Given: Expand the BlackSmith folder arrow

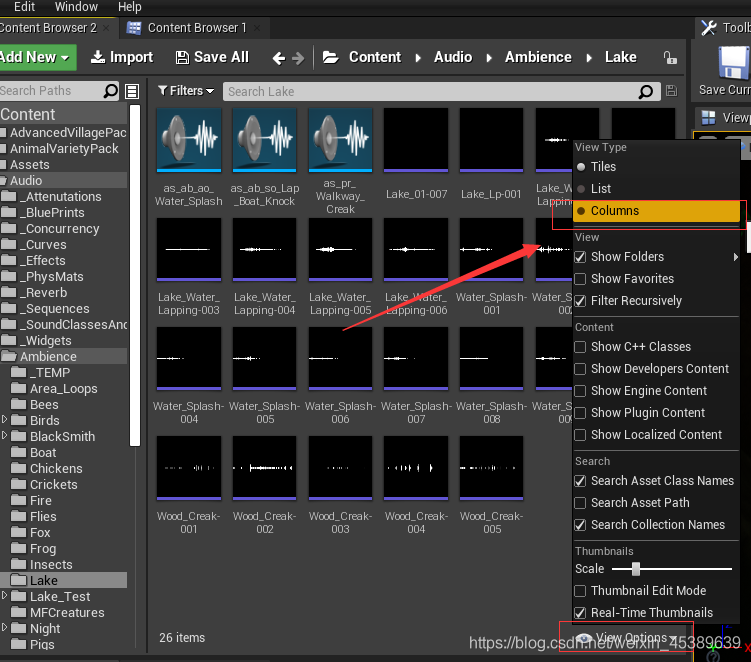Looking at the screenshot, I should click(x=4, y=435).
